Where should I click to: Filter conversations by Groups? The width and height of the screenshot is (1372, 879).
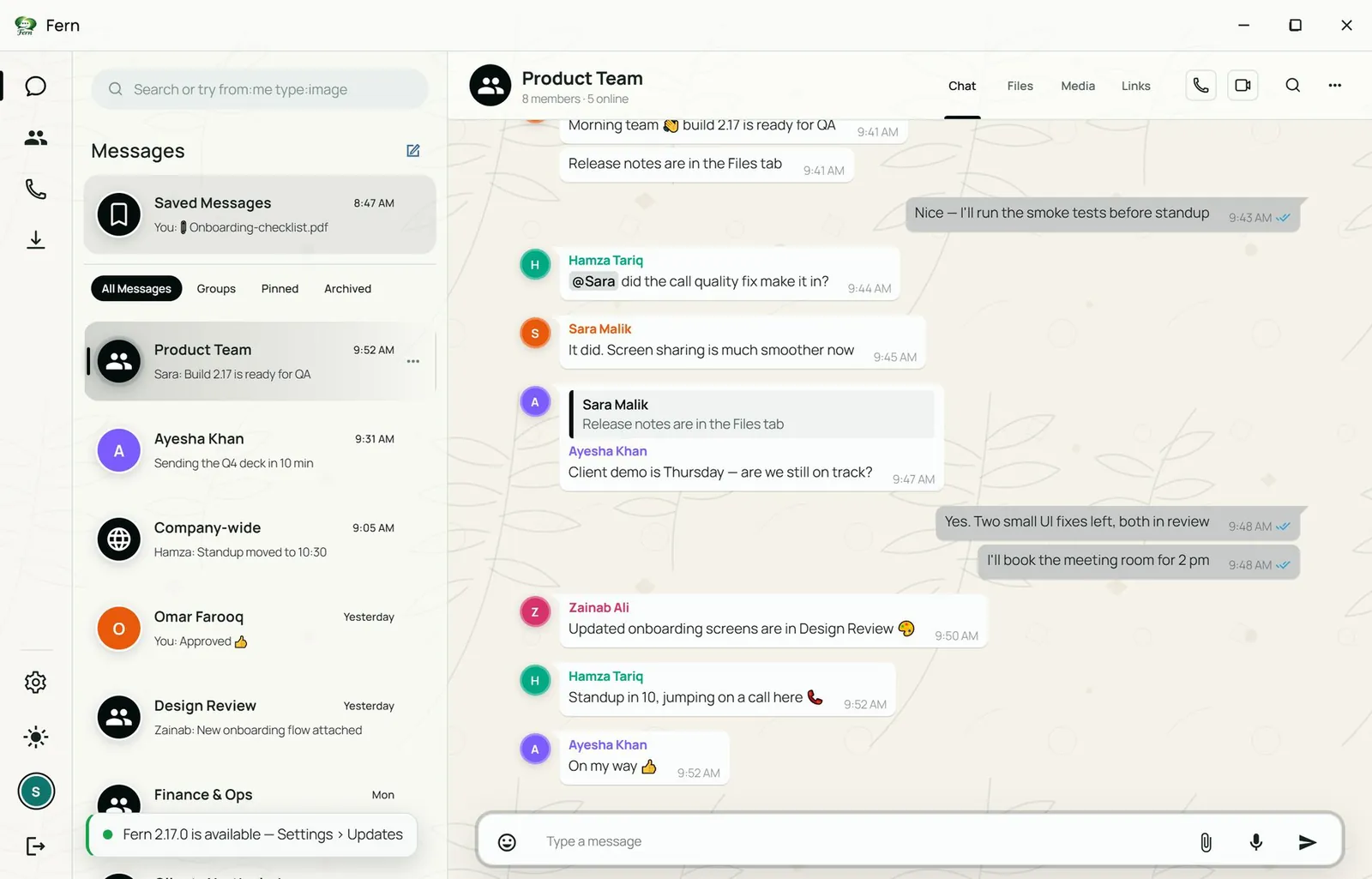(x=216, y=289)
